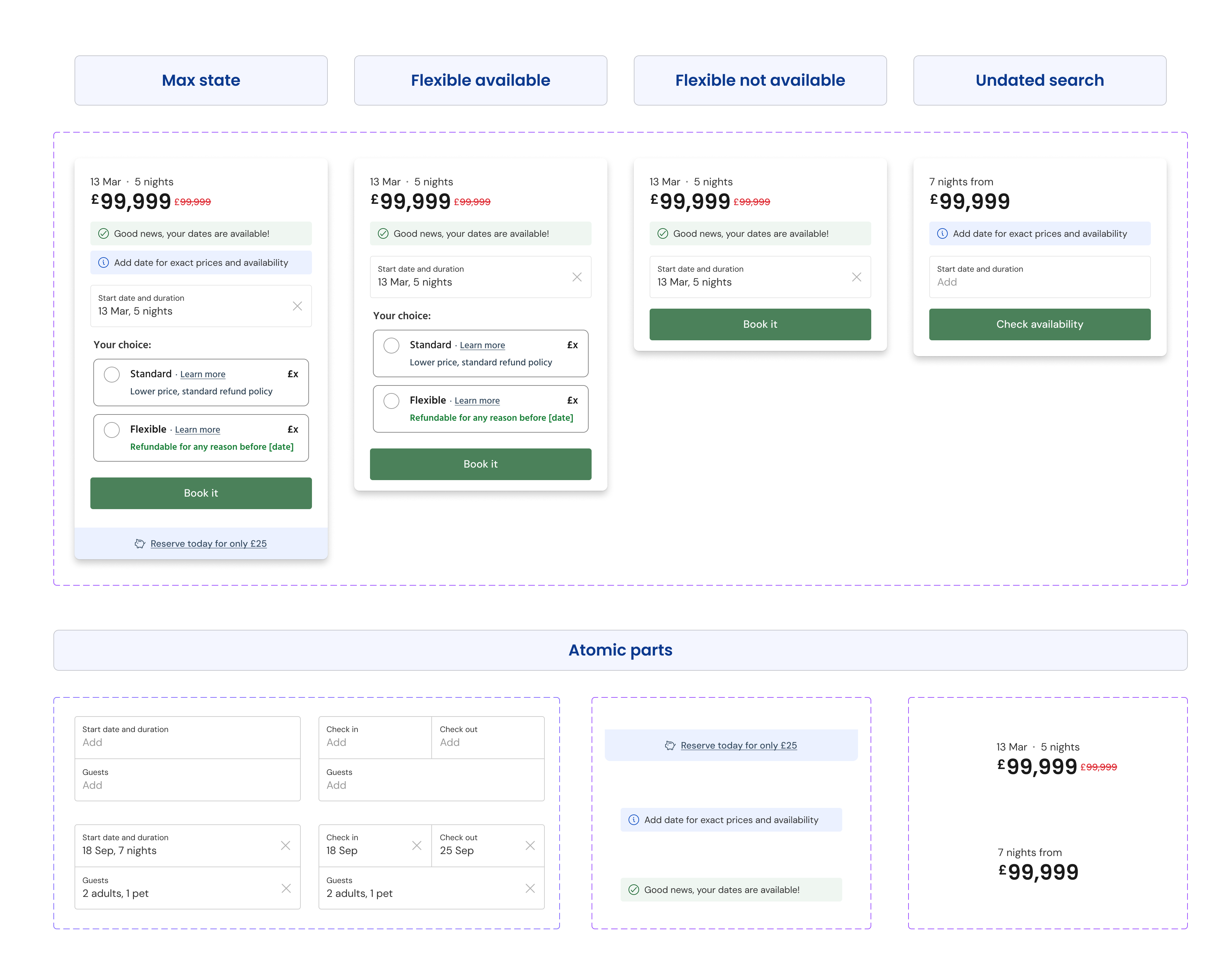Clear the '18 Sep, 7 nights' field

point(285,845)
